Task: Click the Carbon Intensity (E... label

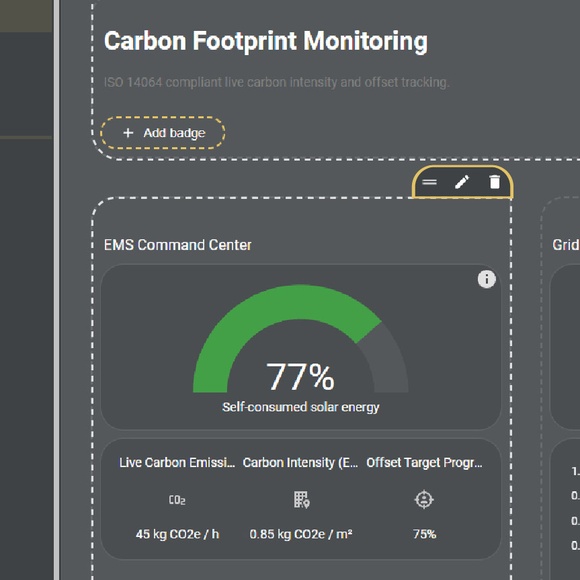Action: [x=300, y=462]
